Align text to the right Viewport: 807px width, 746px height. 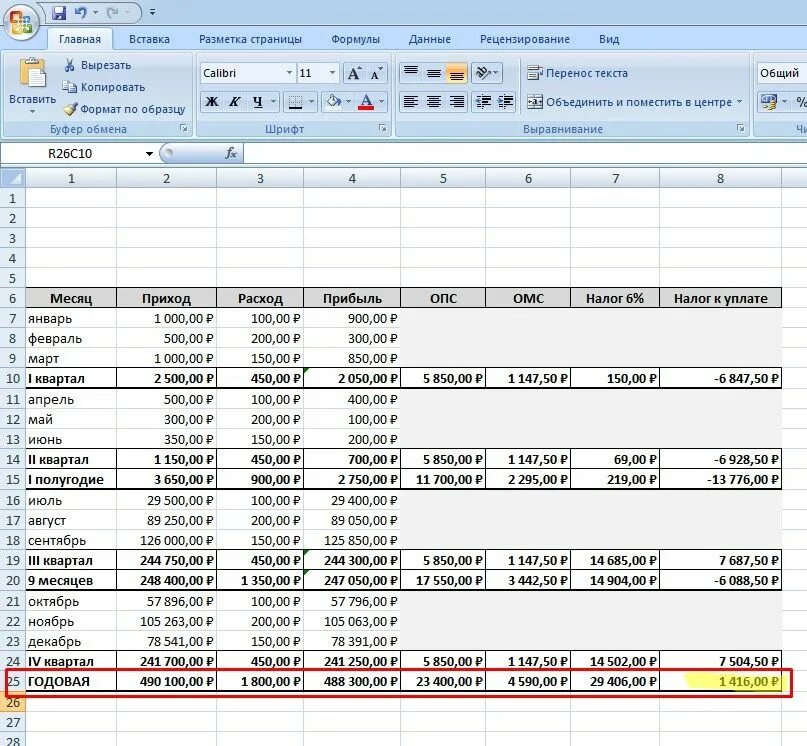click(x=457, y=101)
